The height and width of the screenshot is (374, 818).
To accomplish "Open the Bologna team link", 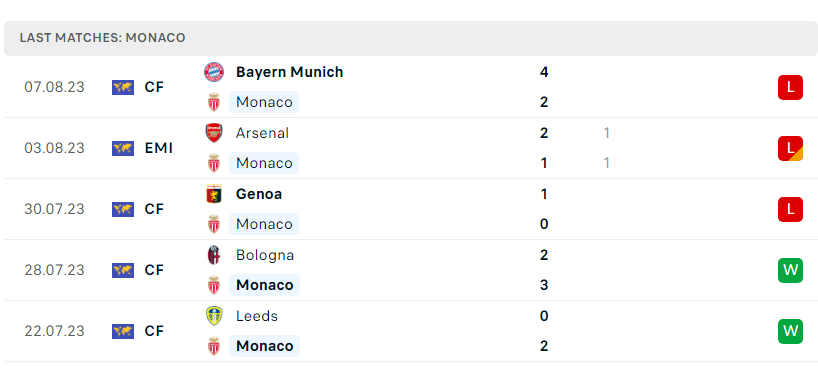I will [x=265, y=255].
